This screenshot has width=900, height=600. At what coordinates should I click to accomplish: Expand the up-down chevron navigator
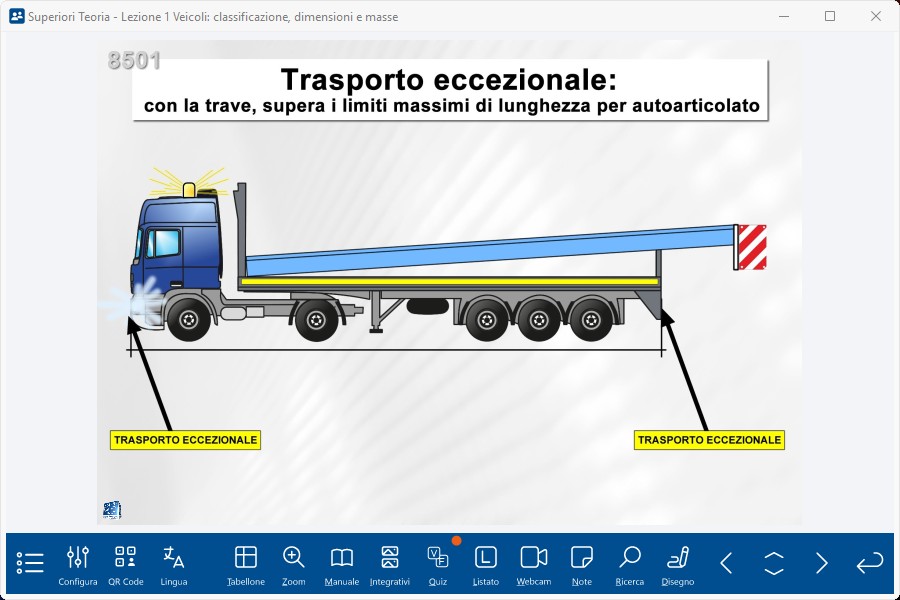774,563
